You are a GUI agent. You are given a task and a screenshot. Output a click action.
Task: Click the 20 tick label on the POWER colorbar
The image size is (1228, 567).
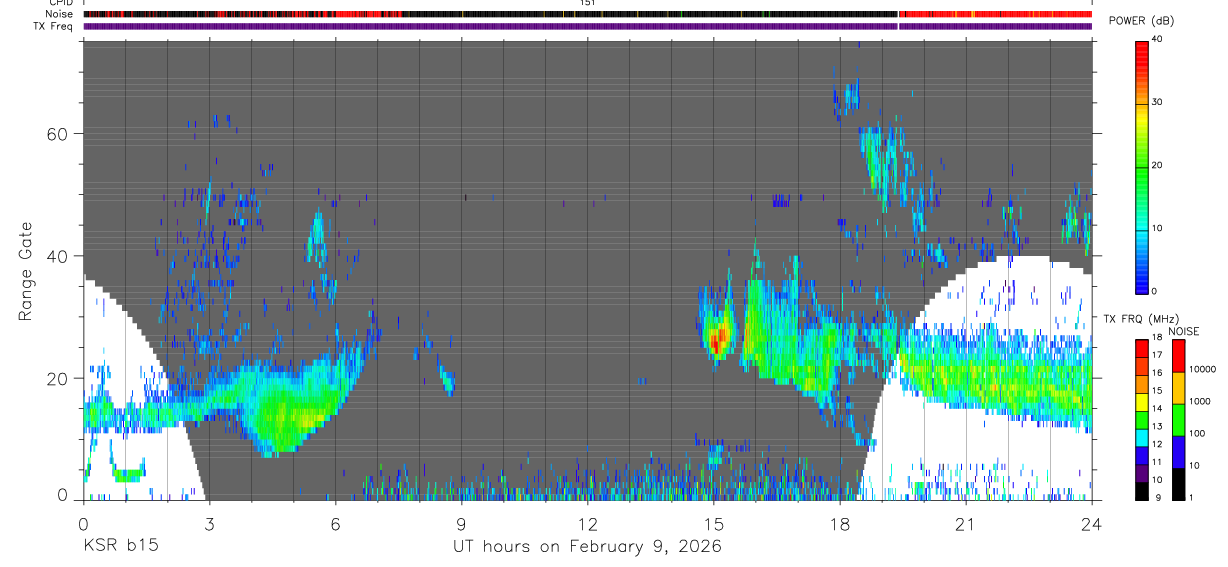[x=1157, y=165]
